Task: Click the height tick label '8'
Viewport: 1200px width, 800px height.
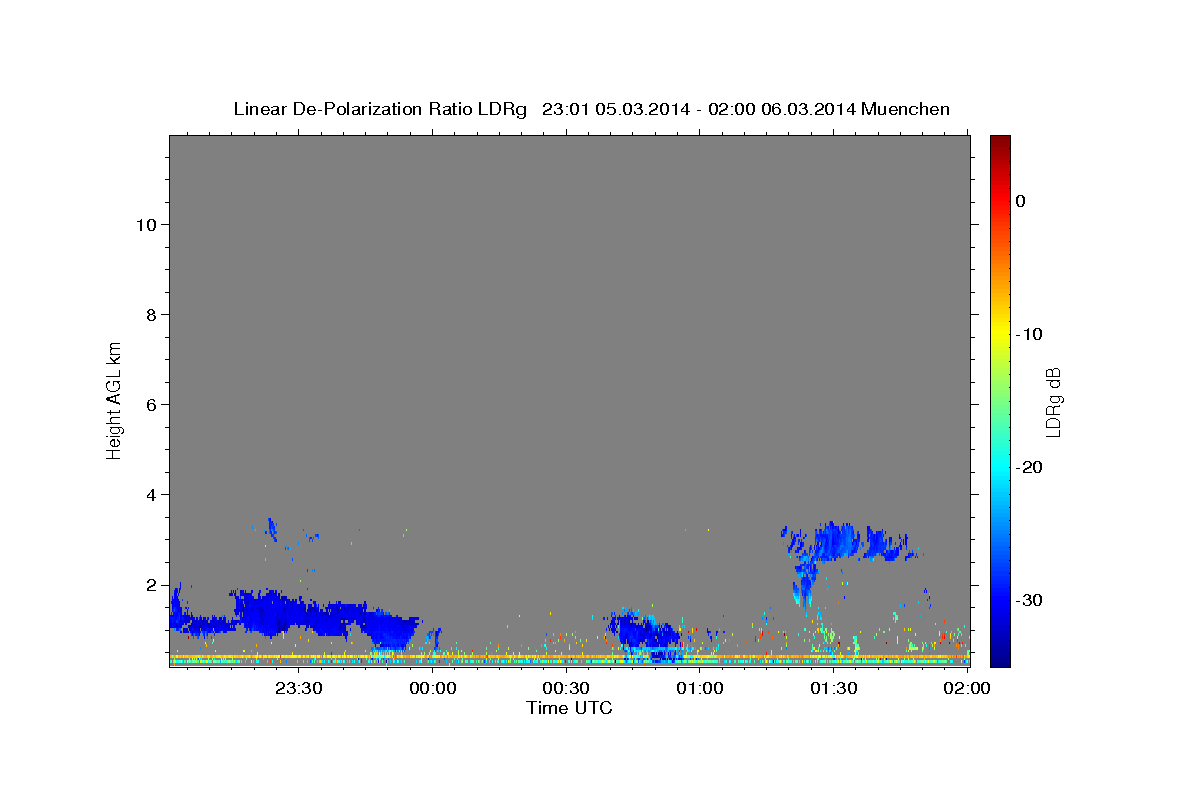Action: [x=151, y=314]
